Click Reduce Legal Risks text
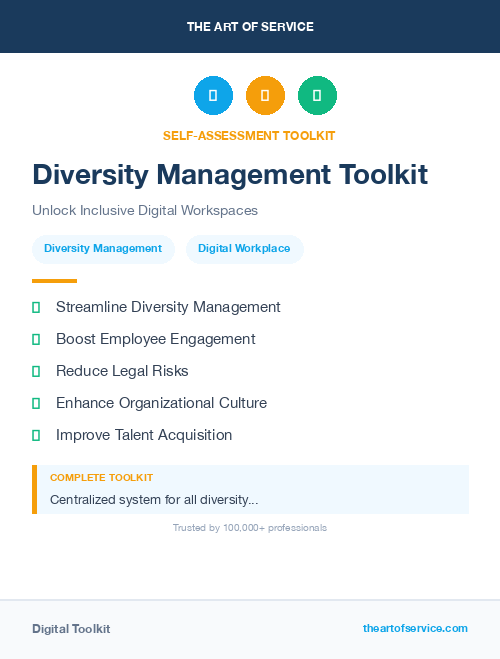500x659 pixels. tap(122, 371)
